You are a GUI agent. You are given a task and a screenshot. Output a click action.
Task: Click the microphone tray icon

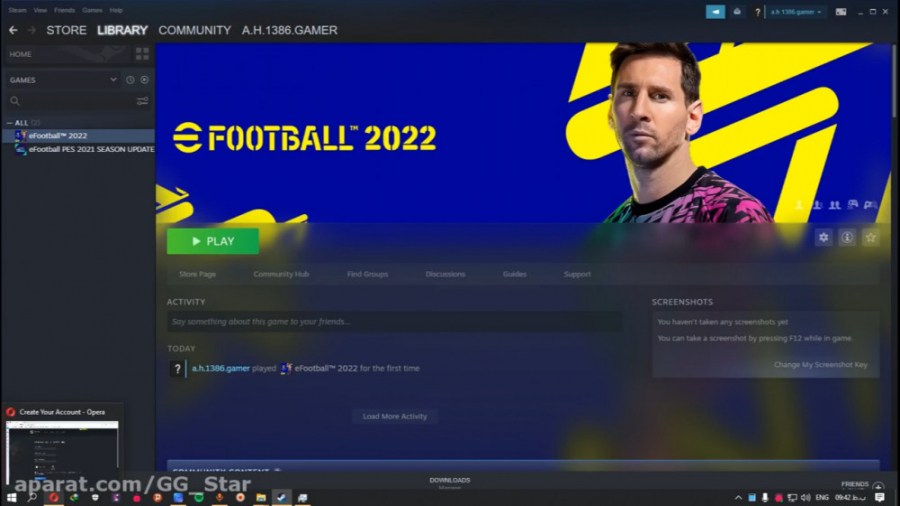pyautogui.click(x=765, y=497)
